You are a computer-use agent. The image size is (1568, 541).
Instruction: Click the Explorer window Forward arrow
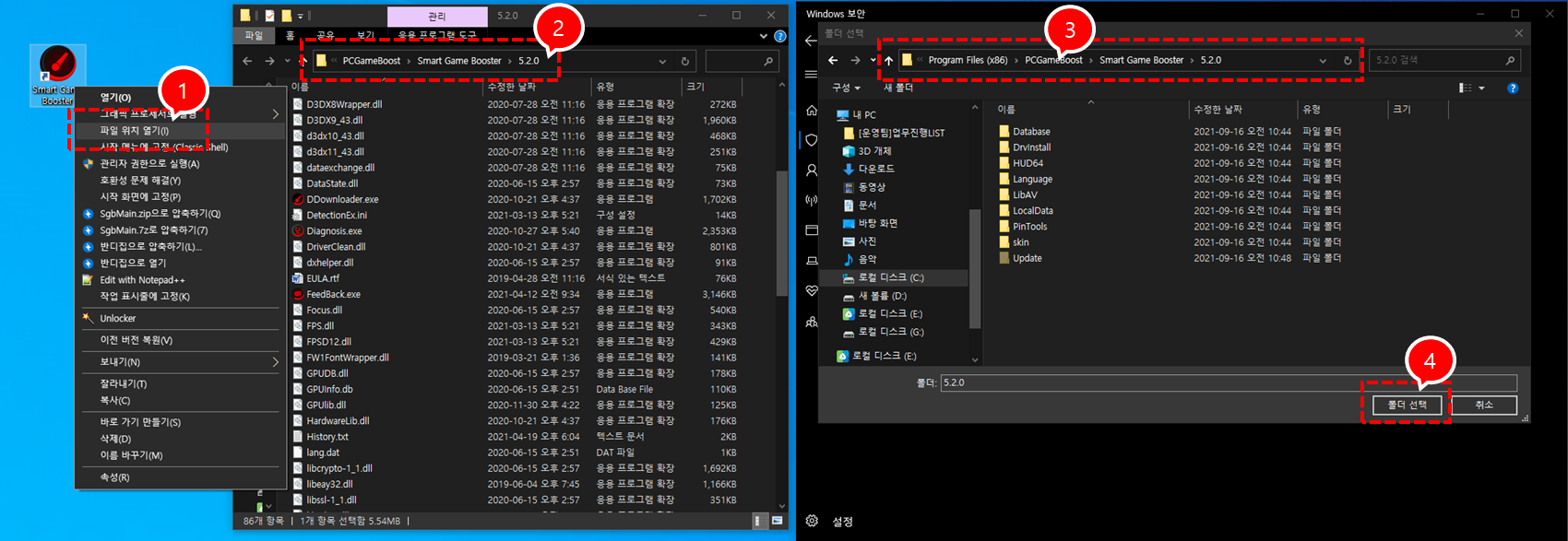click(269, 61)
